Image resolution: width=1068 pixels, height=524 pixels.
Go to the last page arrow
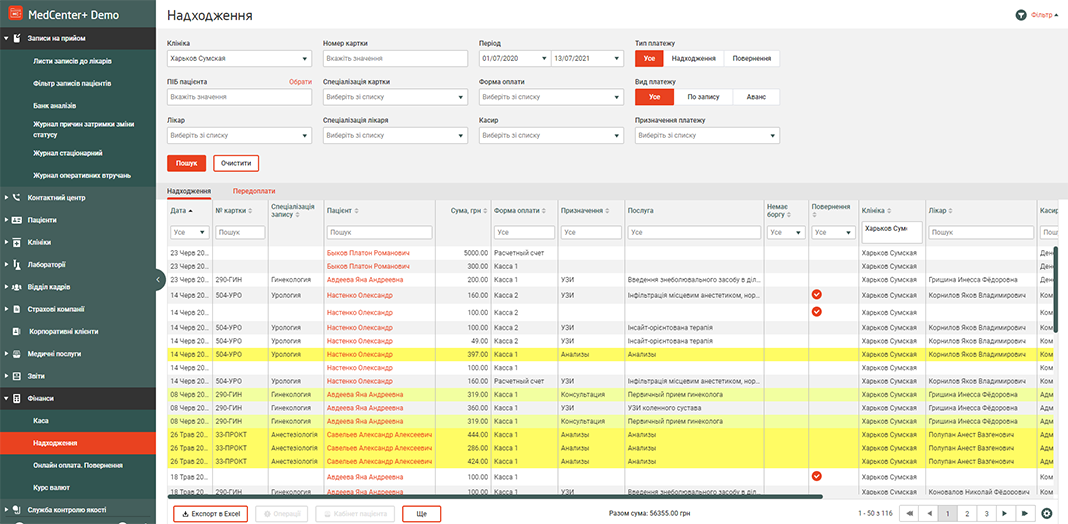pyautogui.click(x=1023, y=513)
